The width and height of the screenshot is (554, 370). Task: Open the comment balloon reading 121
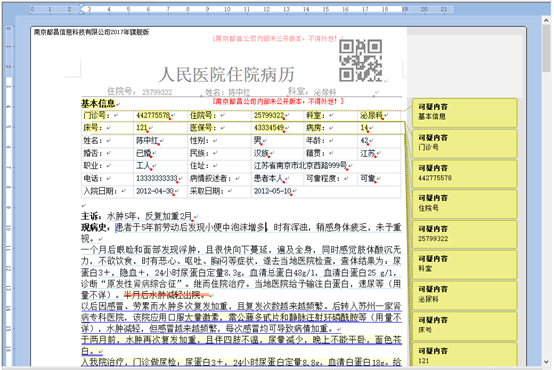click(x=464, y=355)
